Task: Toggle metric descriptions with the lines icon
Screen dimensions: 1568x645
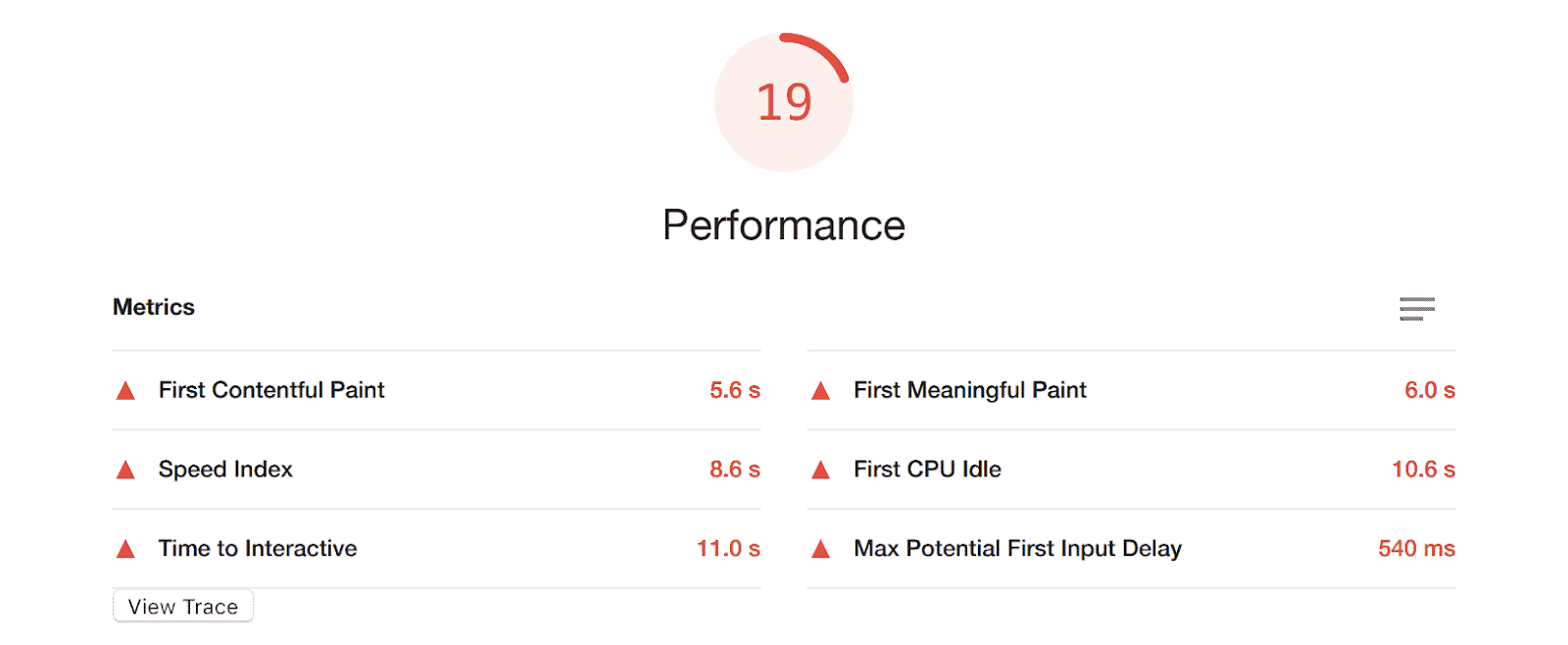Action: (1417, 309)
